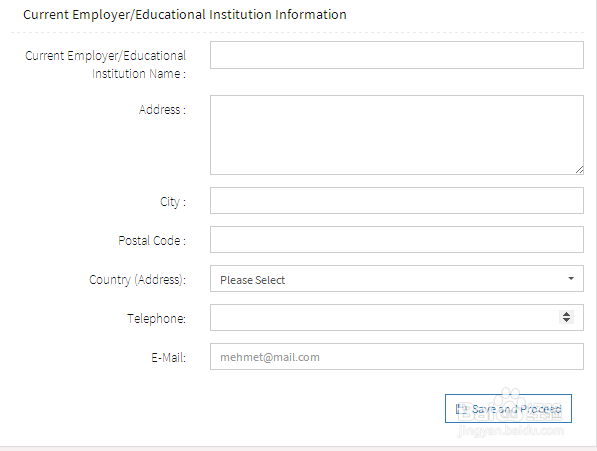Click the 'City :' label text
Screen dimensions: 597x451
coord(173,202)
